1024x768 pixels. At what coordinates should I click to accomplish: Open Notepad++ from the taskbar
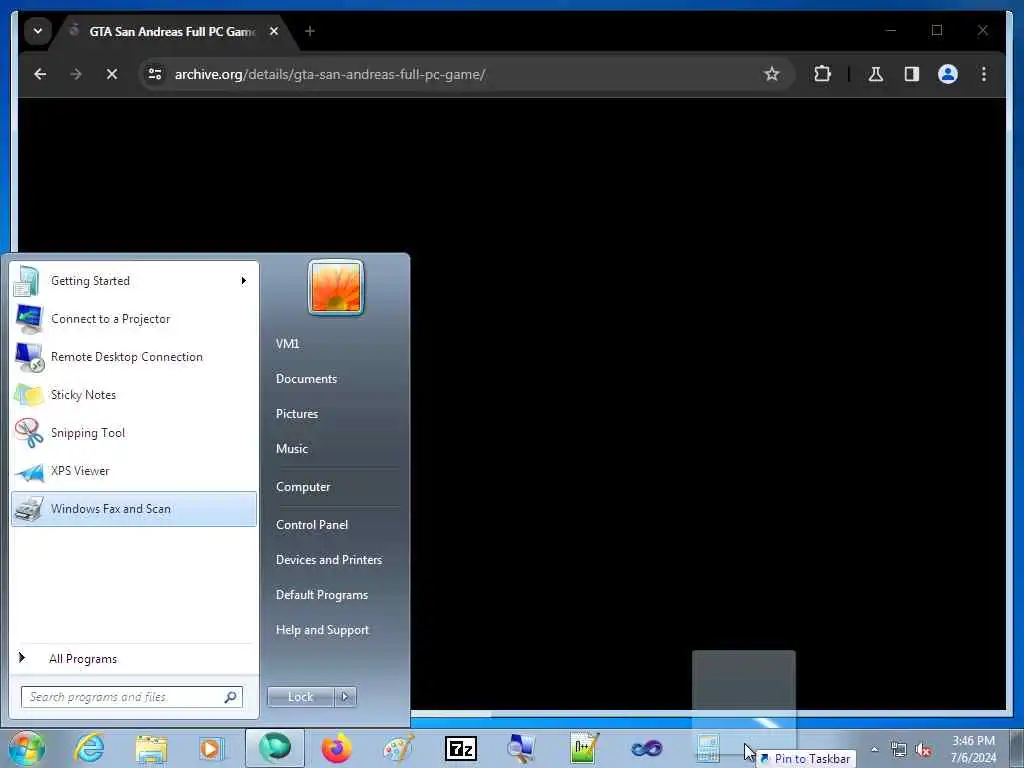pos(584,748)
